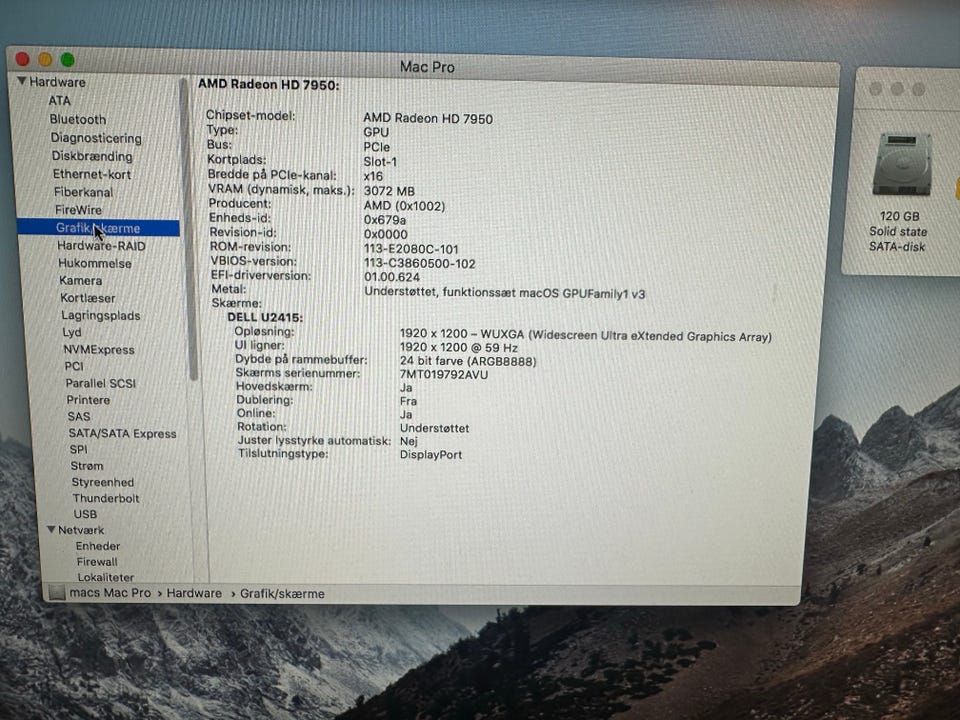Click the VRAM value 3072 MB
The width and height of the screenshot is (960, 720).
[x=389, y=191]
